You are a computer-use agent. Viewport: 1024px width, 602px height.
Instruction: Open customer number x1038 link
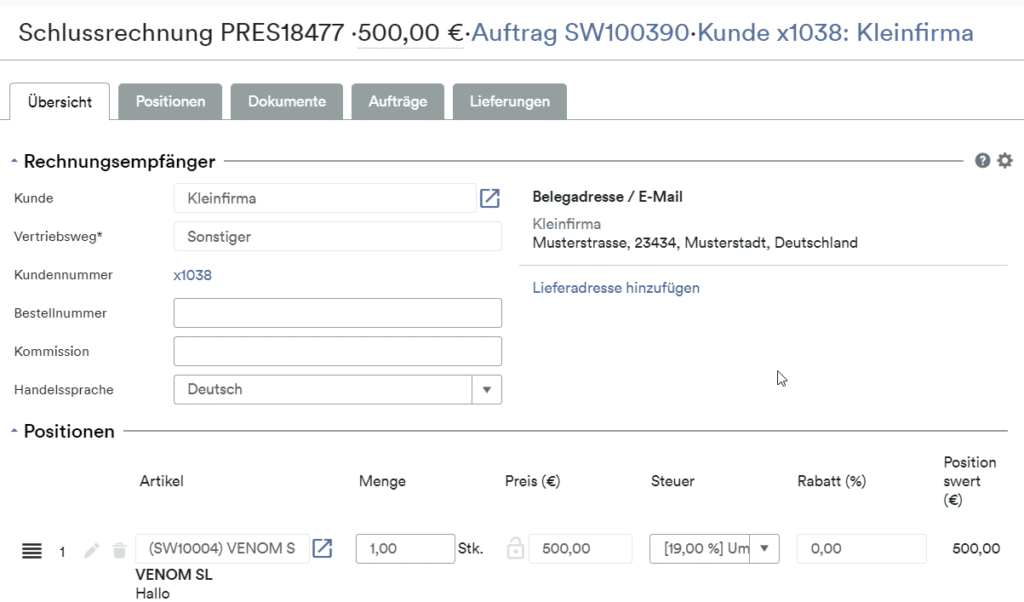pos(190,274)
